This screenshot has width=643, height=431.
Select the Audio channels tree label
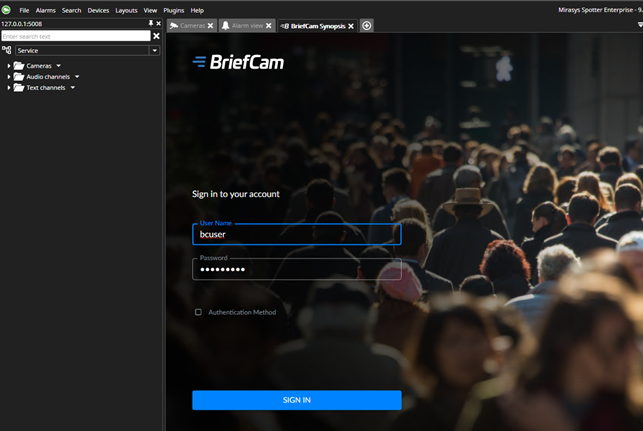pos(48,77)
